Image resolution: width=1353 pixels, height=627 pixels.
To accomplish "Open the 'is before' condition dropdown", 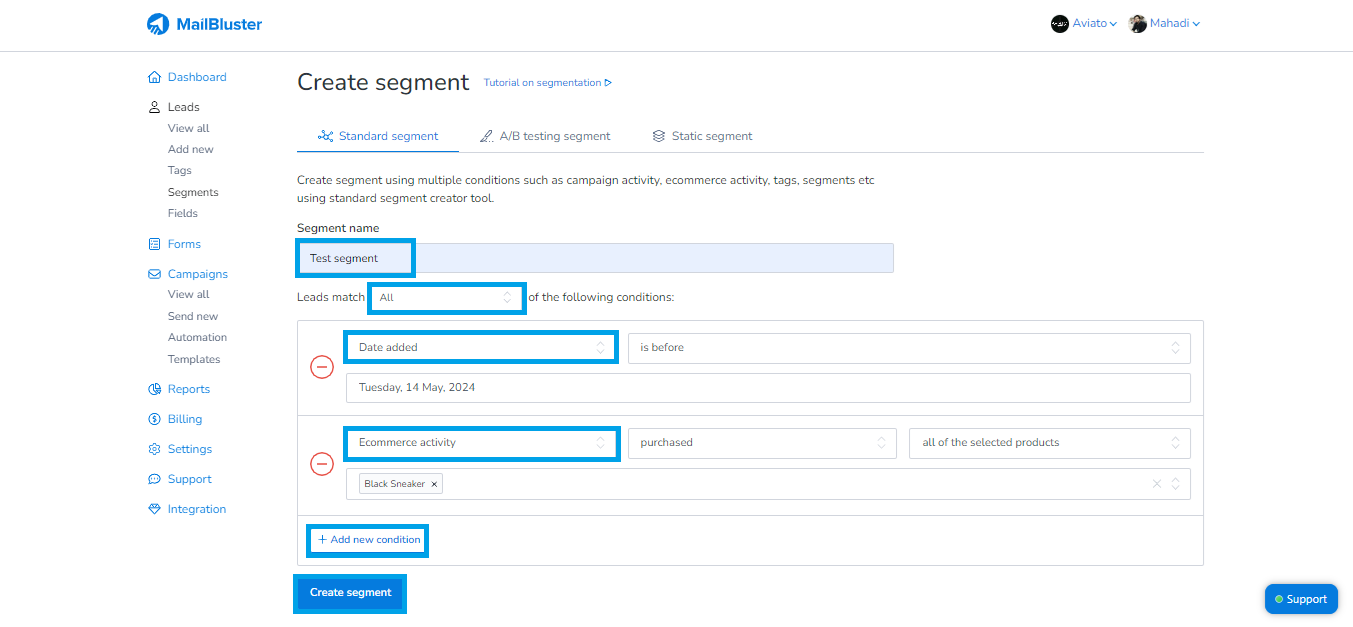I will tap(908, 347).
